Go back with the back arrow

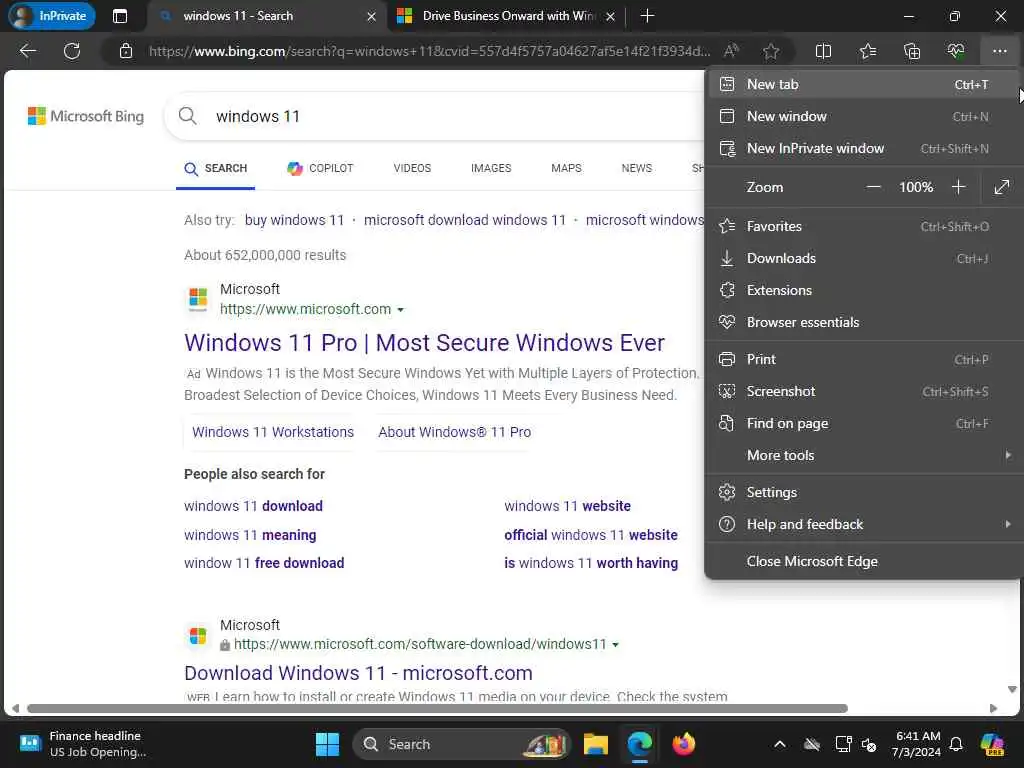click(28, 51)
